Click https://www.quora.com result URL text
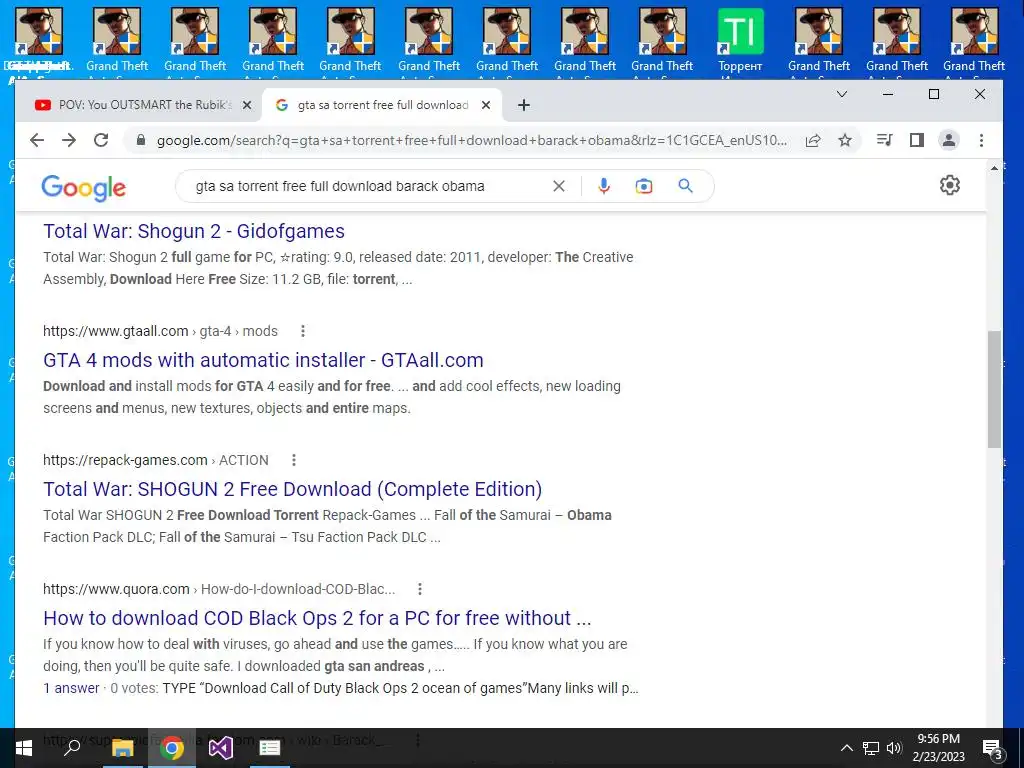 pos(116,589)
